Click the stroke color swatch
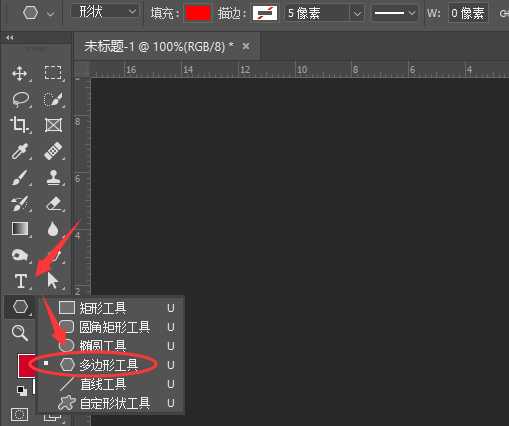 [265, 13]
